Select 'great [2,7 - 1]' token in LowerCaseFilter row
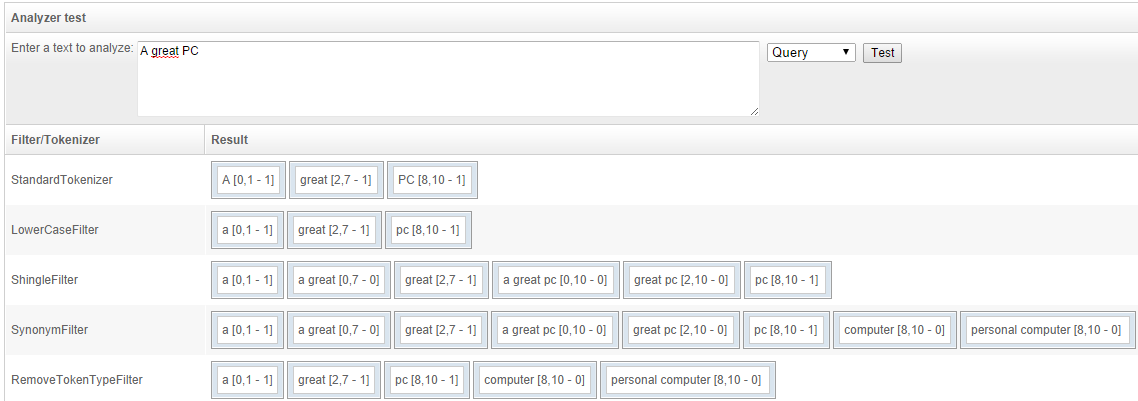 click(x=334, y=230)
